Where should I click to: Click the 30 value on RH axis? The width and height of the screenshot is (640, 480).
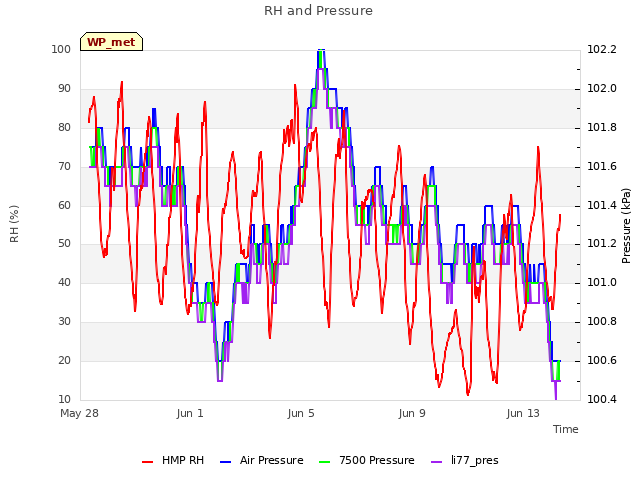coord(64,322)
